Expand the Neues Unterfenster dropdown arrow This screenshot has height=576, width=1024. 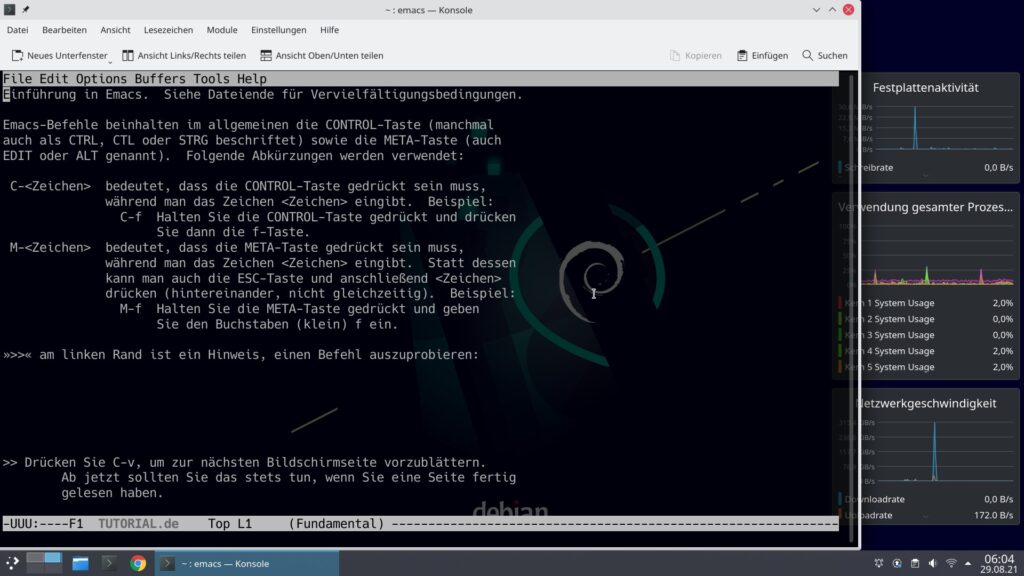(110, 61)
